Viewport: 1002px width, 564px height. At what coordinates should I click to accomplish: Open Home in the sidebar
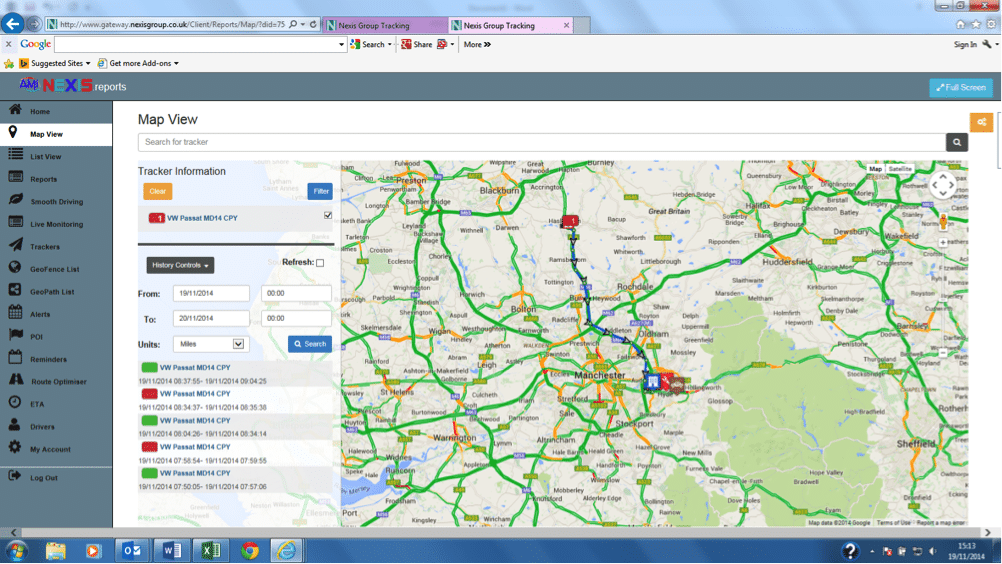point(56,111)
